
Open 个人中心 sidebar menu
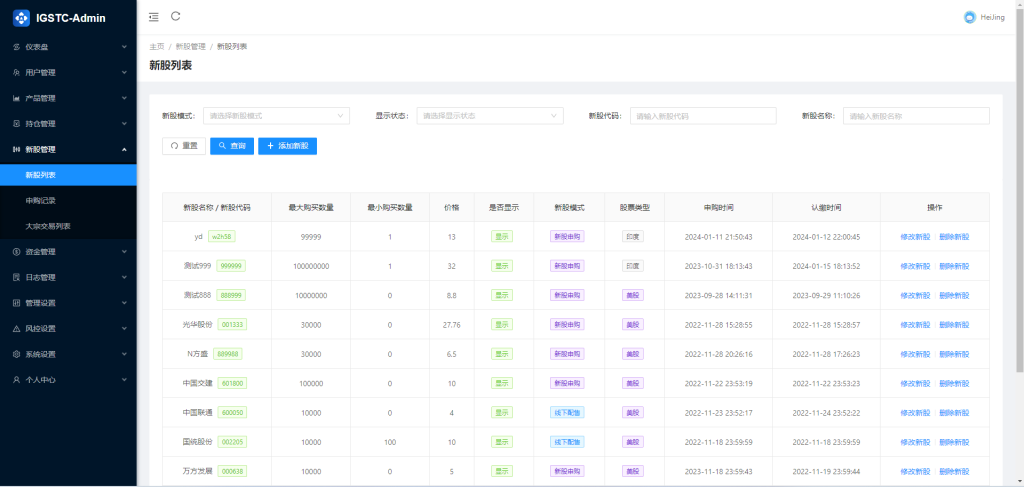40,380
